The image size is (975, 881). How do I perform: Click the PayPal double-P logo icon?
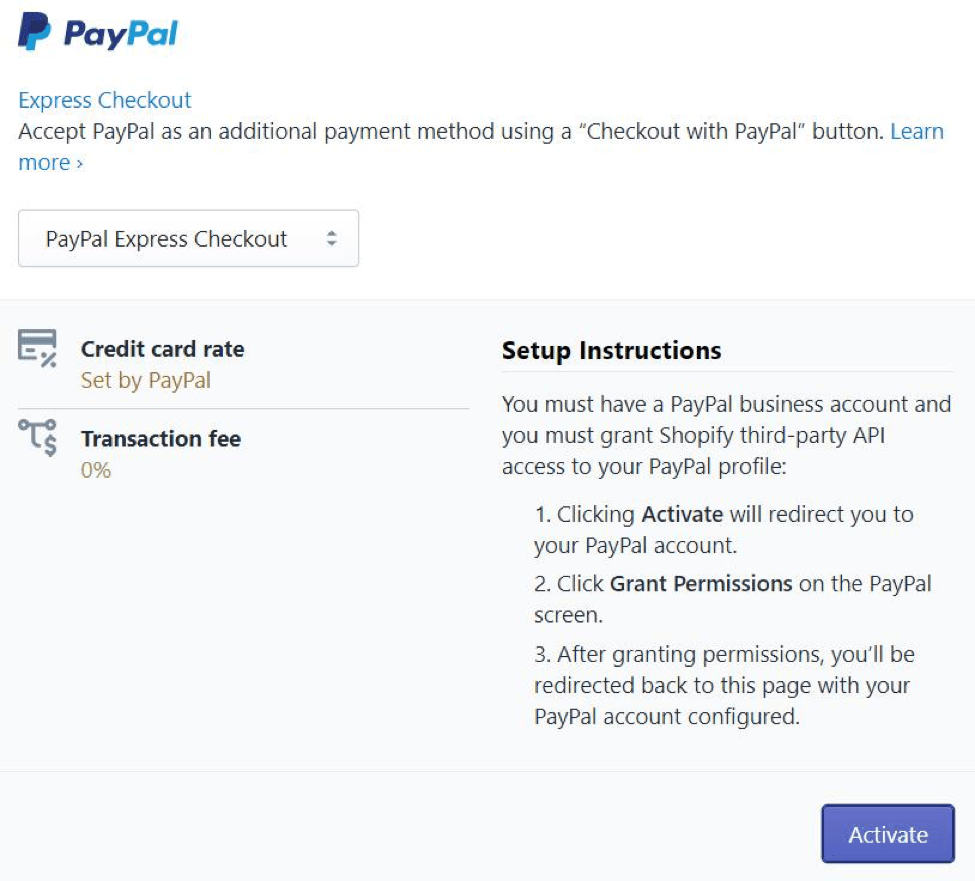34,32
